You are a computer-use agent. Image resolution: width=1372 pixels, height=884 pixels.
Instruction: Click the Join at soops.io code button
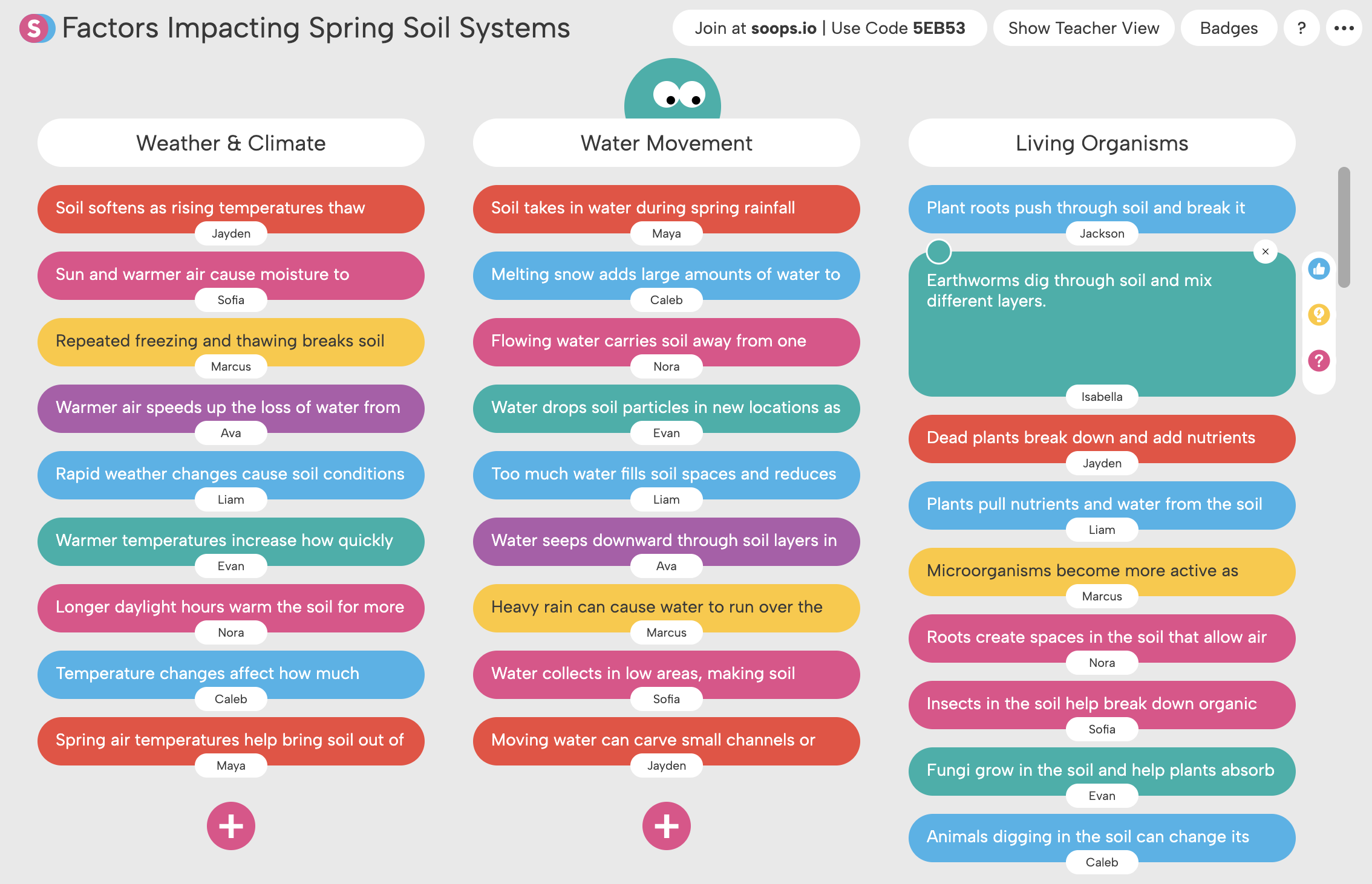tap(829, 28)
